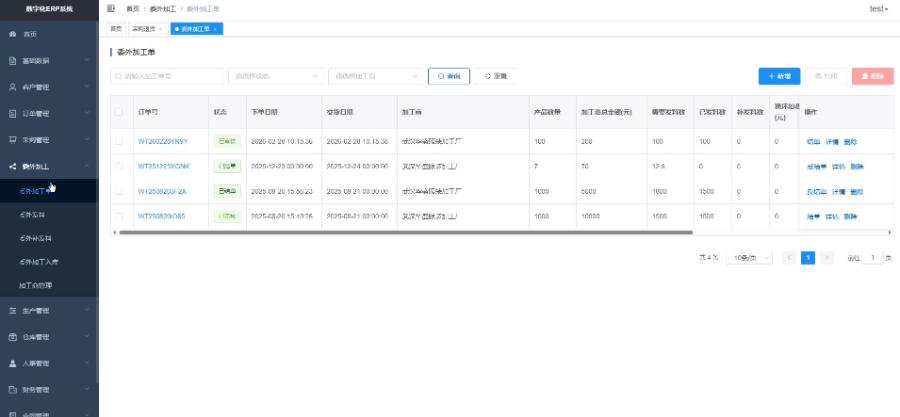Click the 客户管理 person icon
Viewport: 900px width, 417px height.
(x=13, y=87)
